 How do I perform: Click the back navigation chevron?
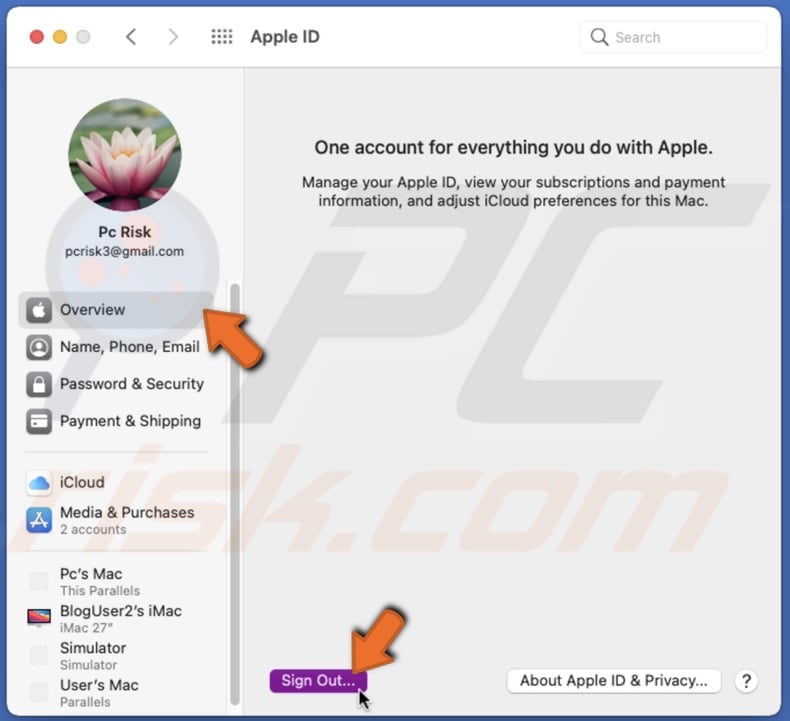(131, 37)
